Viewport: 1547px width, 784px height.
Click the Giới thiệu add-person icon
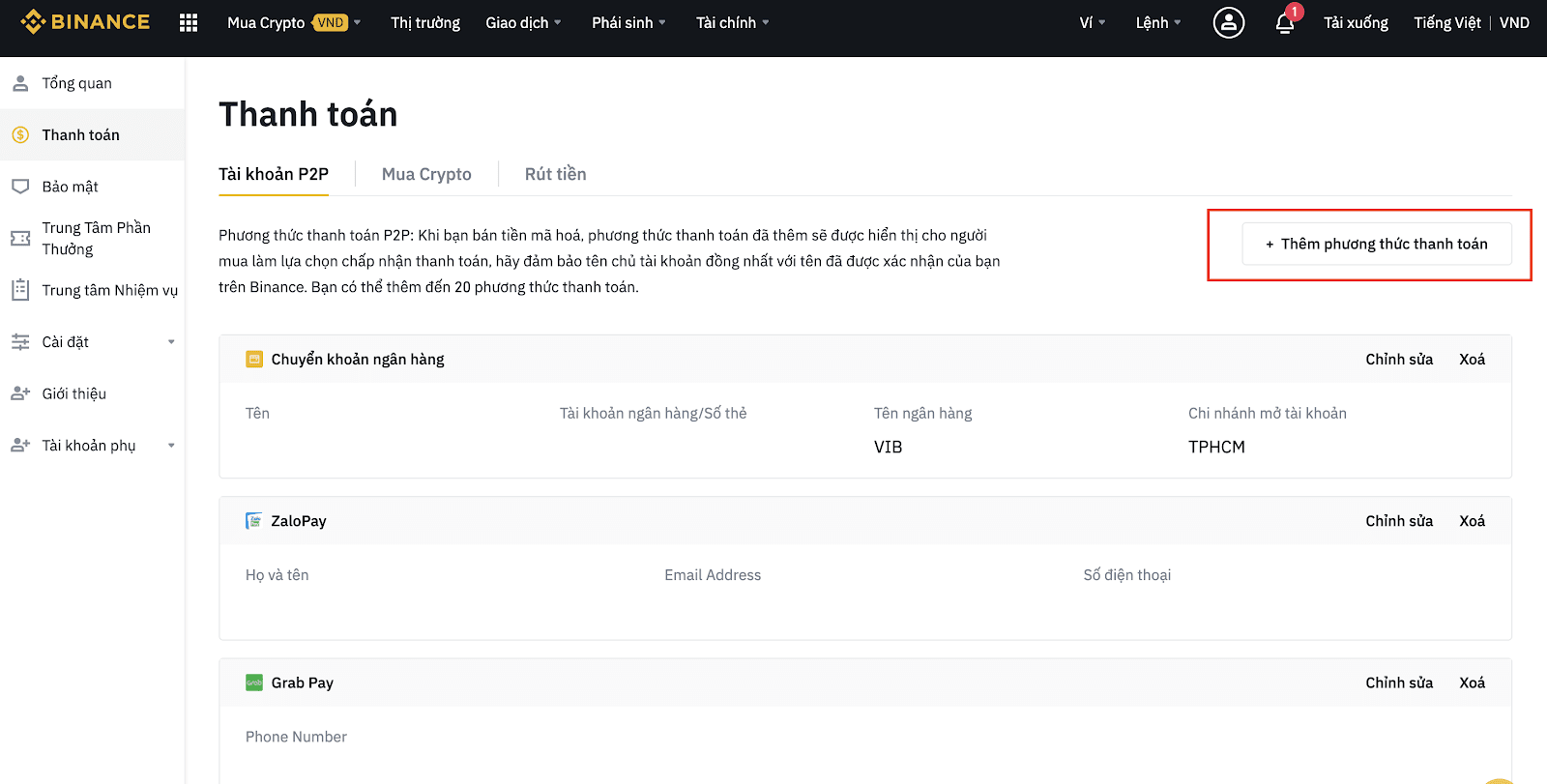coord(20,393)
